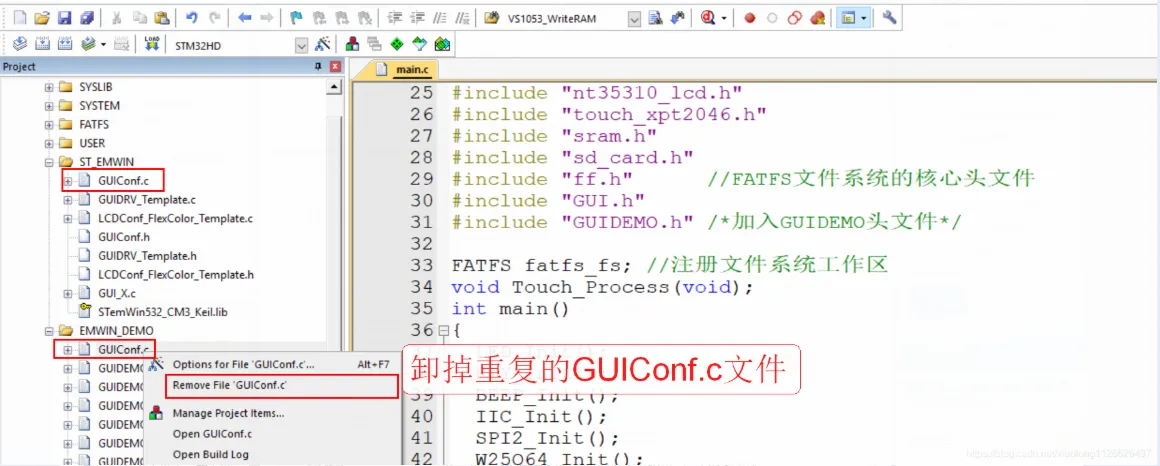Expand the SYSTEM folder
Image resolution: width=1160 pixels, height=466 pixels.
pos(49,106)
